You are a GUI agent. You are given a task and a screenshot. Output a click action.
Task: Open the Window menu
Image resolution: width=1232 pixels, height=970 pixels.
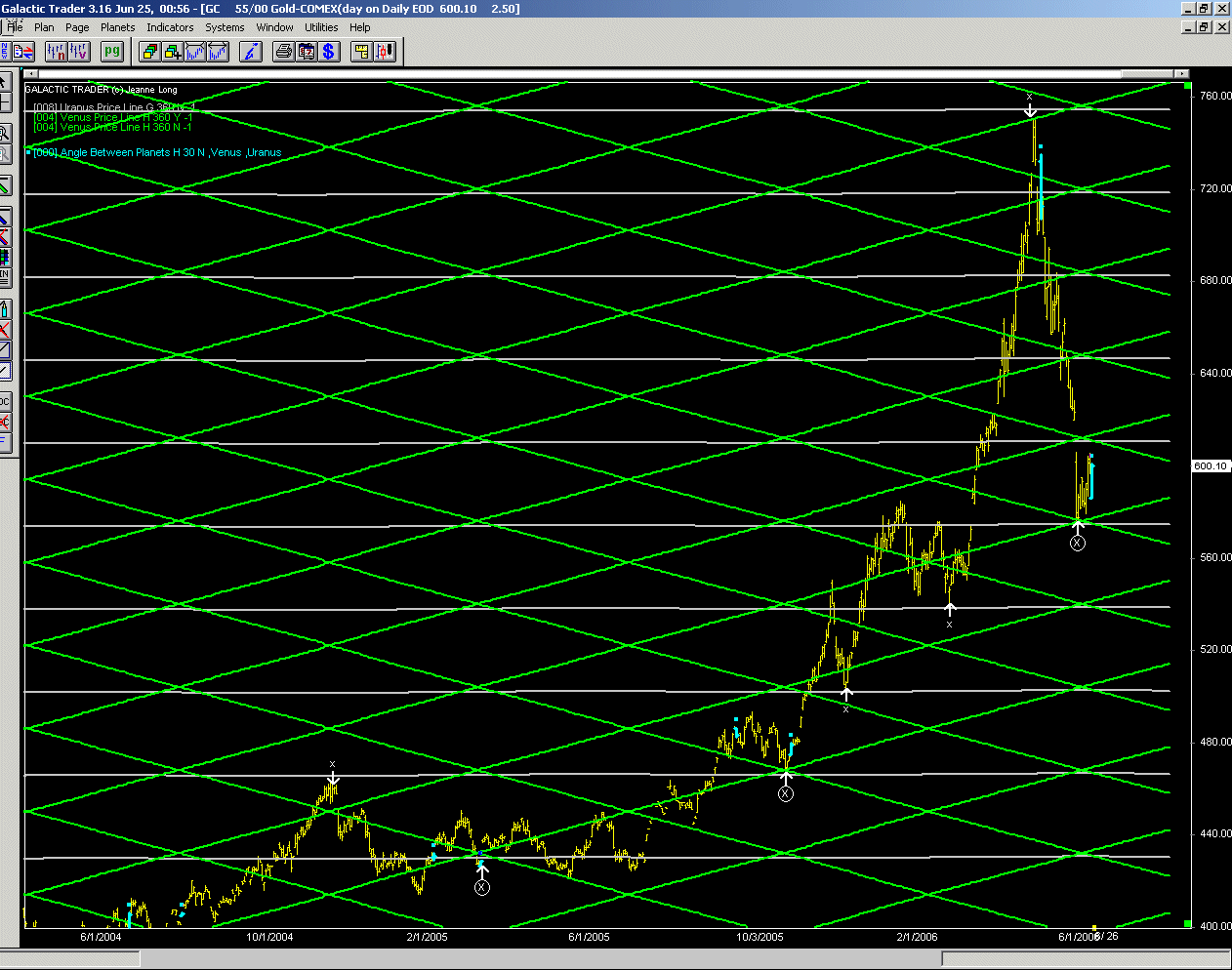pyautogui.click(x=274, y=27)
